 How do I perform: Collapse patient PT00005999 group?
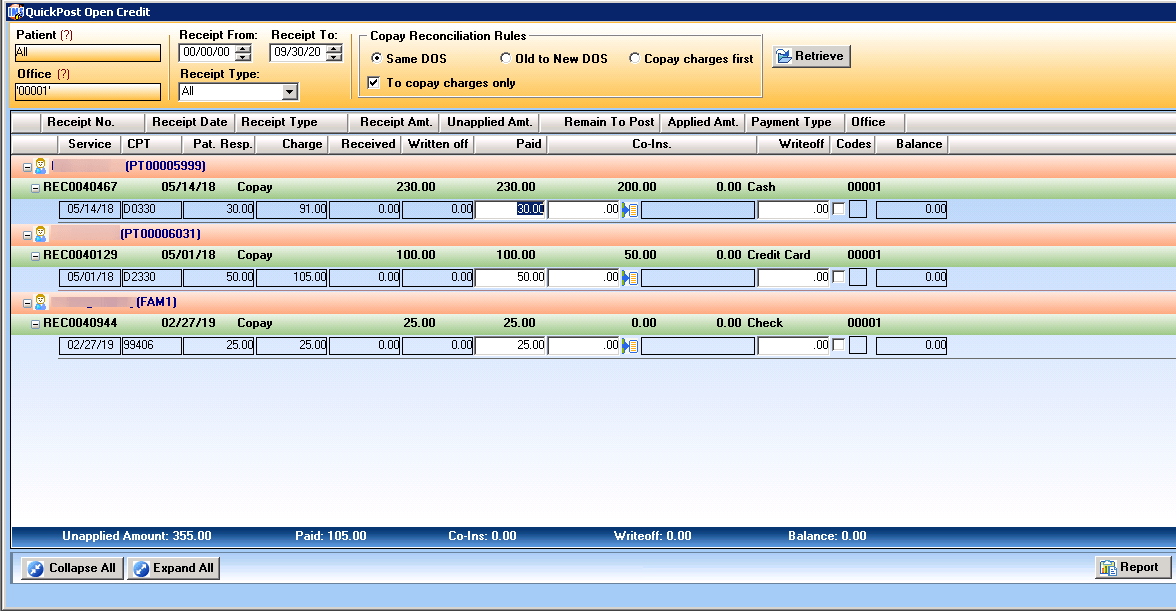click(27, 167)
